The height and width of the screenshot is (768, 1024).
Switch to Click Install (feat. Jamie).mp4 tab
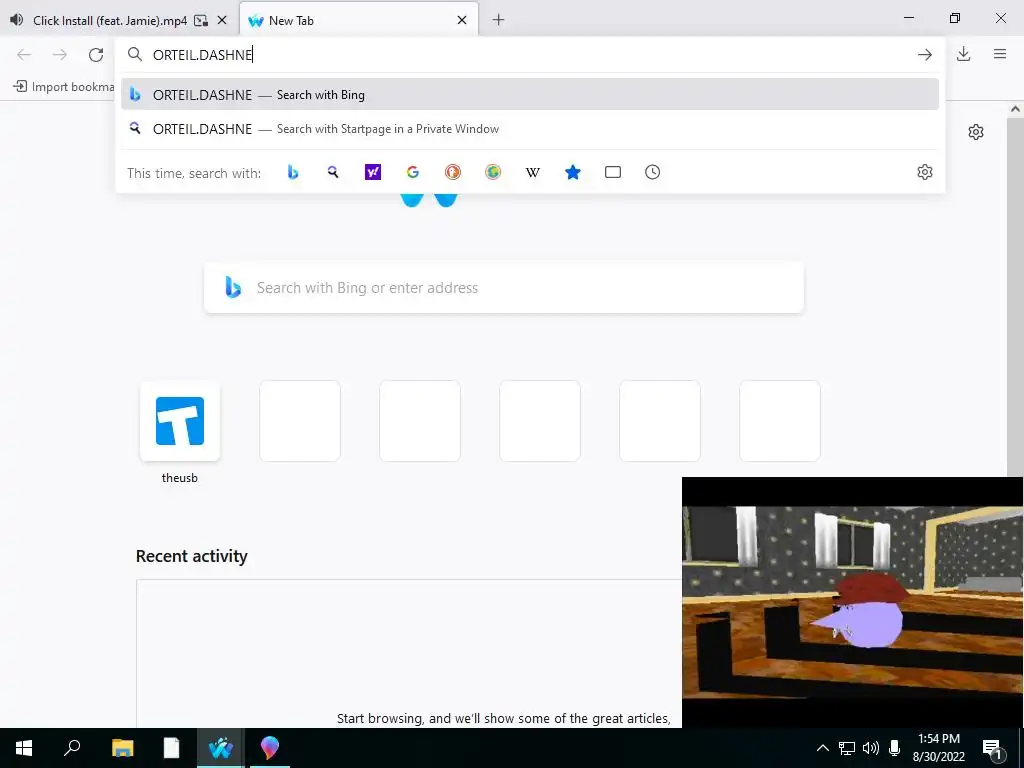click(110, 20)
